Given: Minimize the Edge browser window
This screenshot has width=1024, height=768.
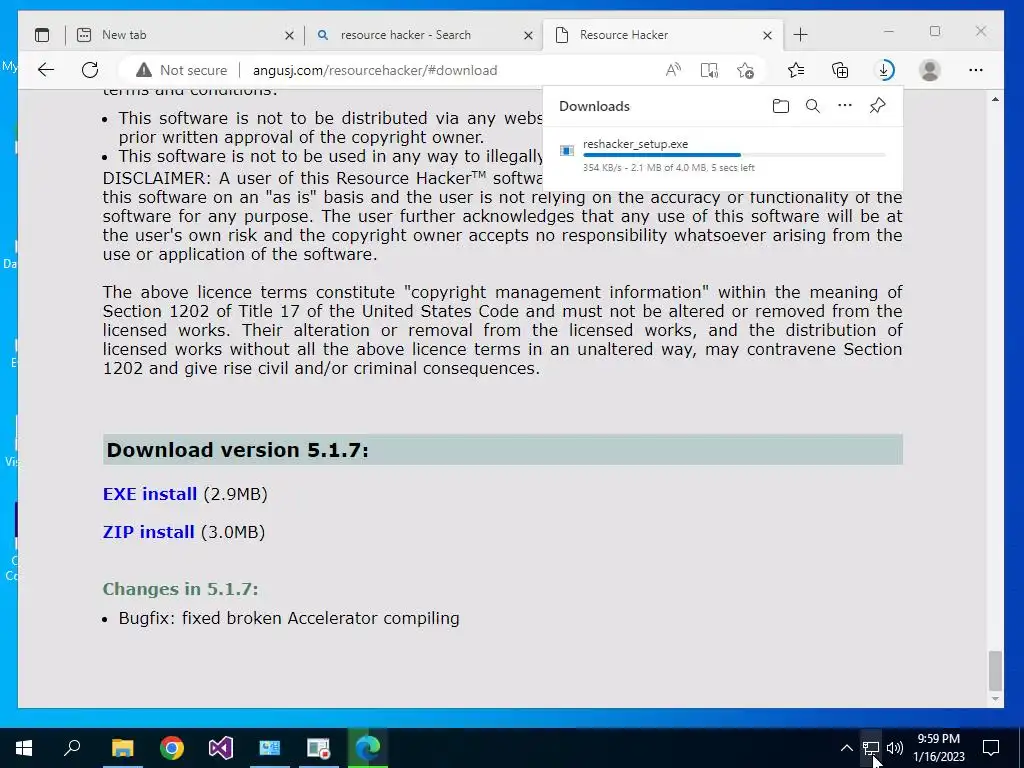Looking at the screenshot, I should click(x=889, y=31).
